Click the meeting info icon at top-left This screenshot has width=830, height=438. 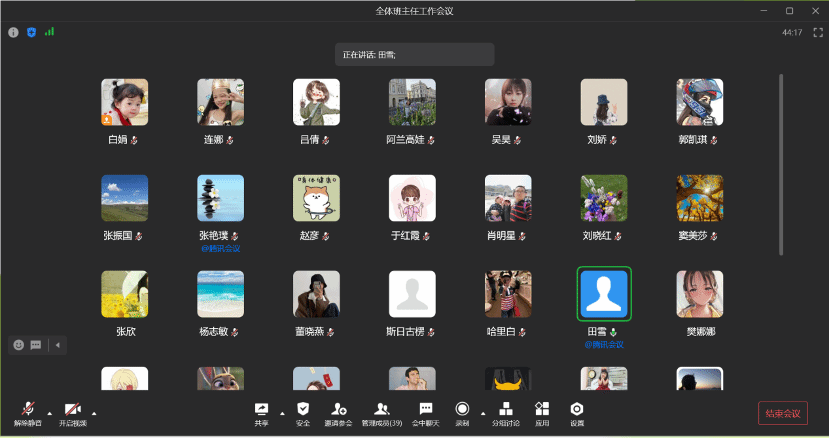(14, 32)
